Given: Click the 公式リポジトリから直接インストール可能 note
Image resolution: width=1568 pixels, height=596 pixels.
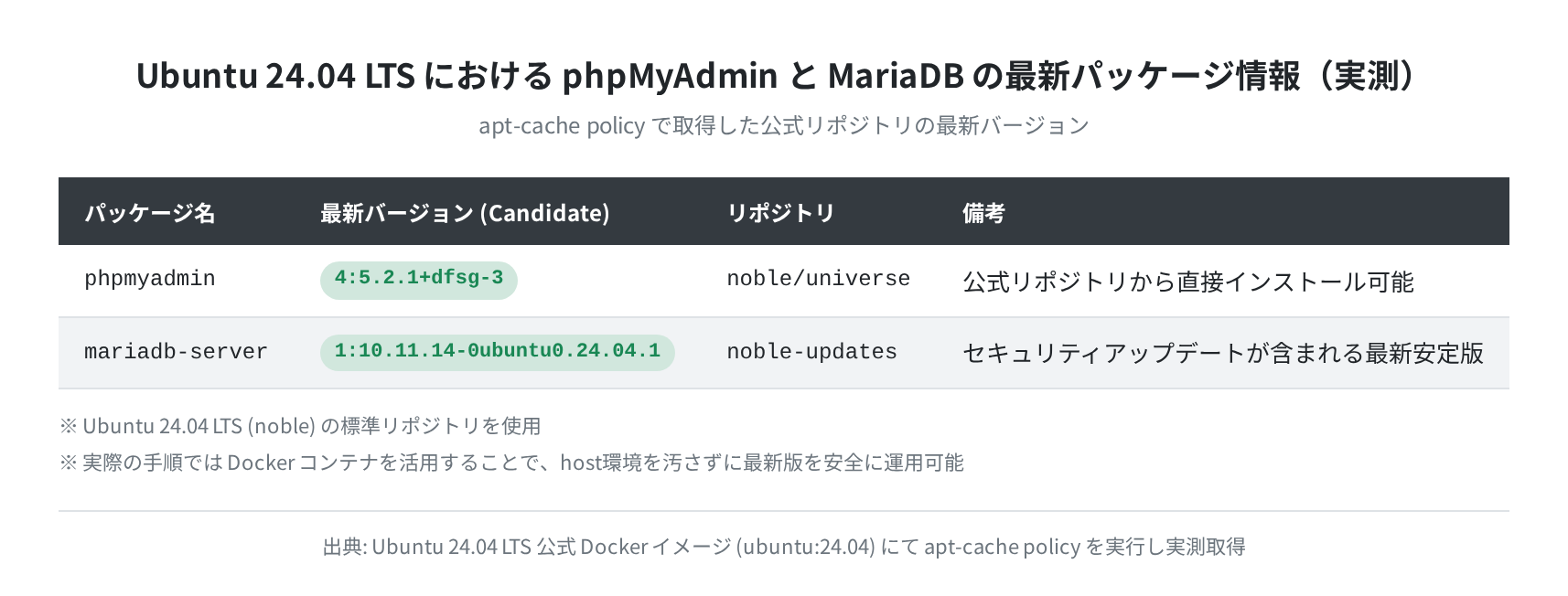Looking at the screenshot, I should point(1187,282).
